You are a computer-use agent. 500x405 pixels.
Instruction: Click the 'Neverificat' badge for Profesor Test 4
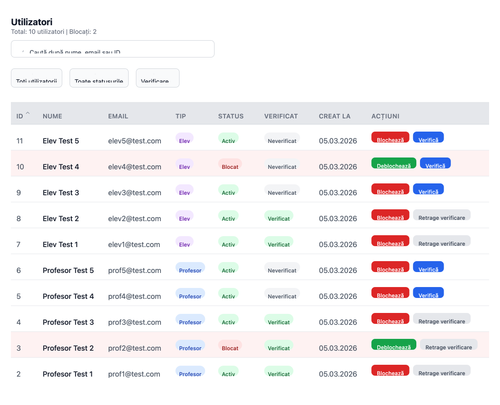point(282,294)
